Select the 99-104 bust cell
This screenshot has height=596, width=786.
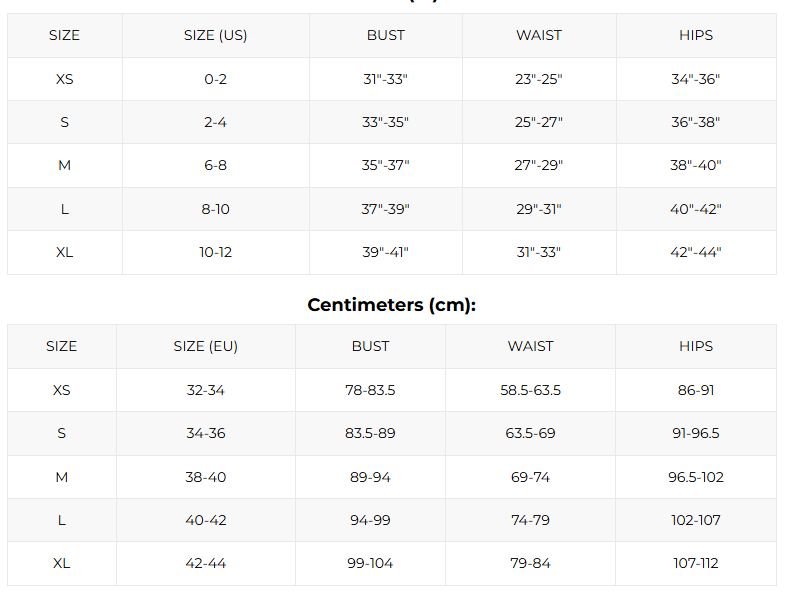click(x=370, y=563)
